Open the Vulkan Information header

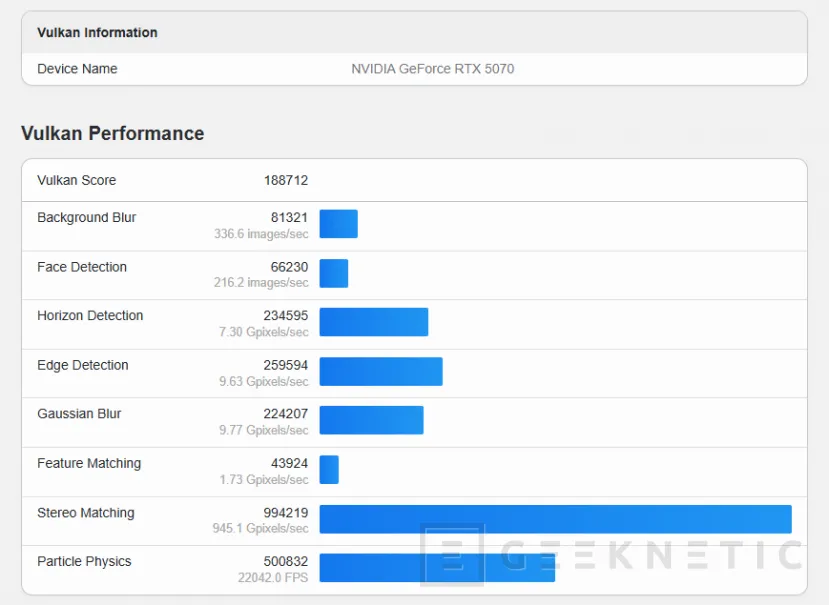[x=96, y=32]
